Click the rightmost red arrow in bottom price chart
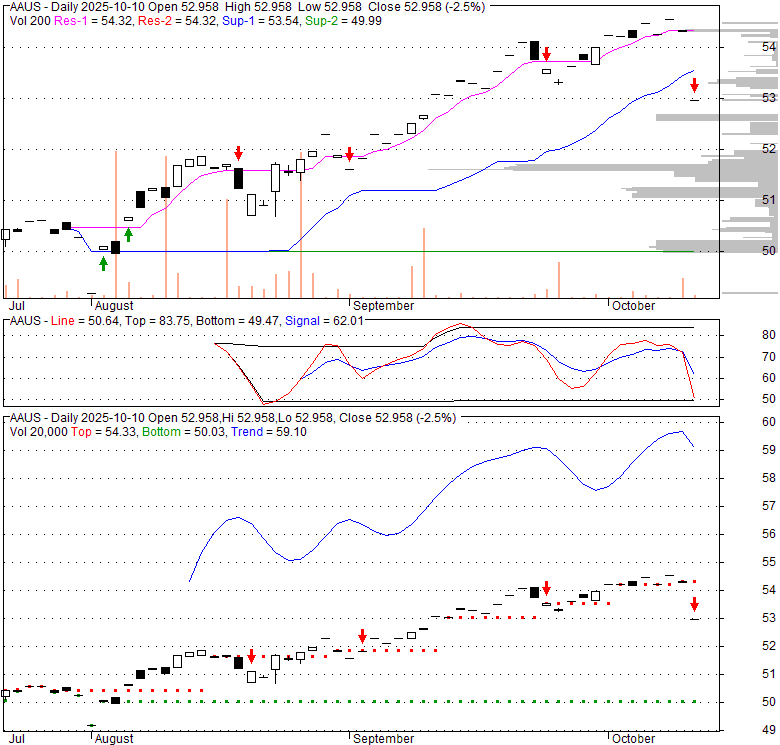 pos(694,604)
